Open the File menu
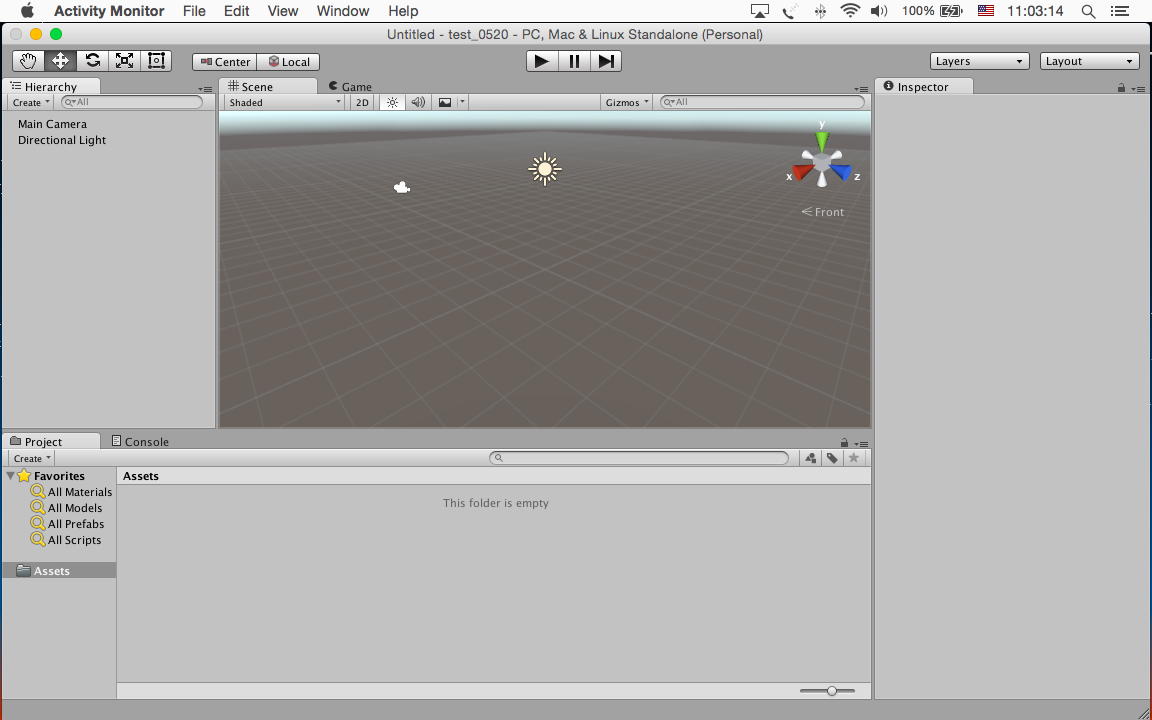The height and width of the screenshot is (720, 1152). (x=194, y=11)
